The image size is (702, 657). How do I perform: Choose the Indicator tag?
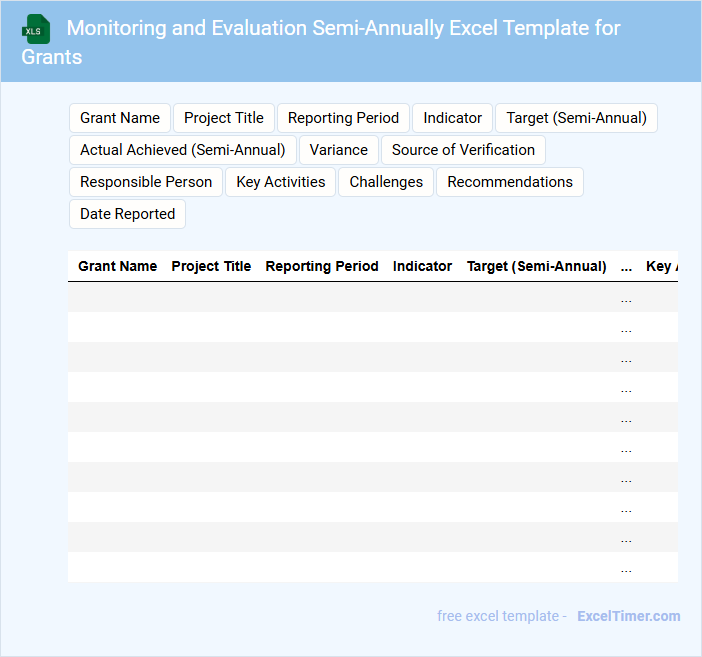click(x=452, y=118)
